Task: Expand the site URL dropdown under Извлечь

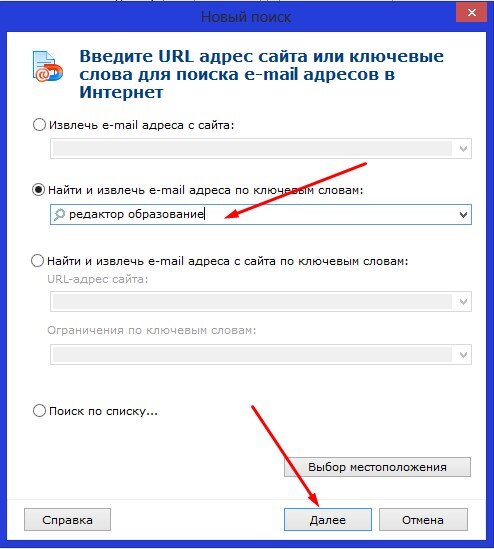Action: (x=463, y=149)
